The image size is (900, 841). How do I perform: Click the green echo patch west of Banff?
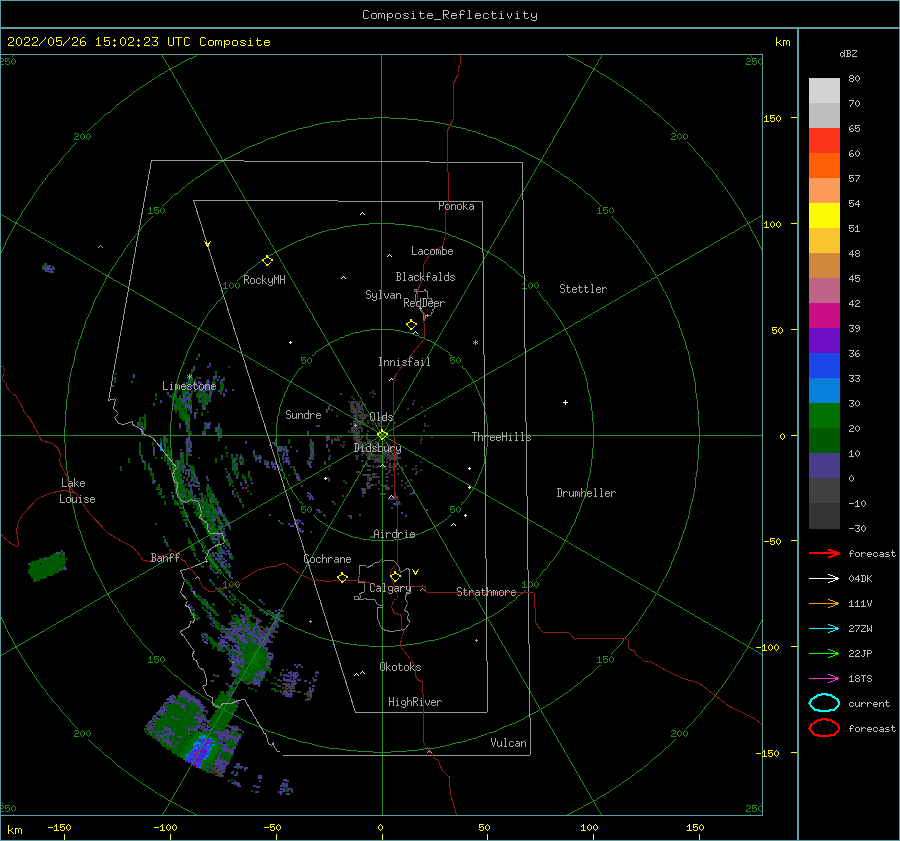(x=47, y=565)
